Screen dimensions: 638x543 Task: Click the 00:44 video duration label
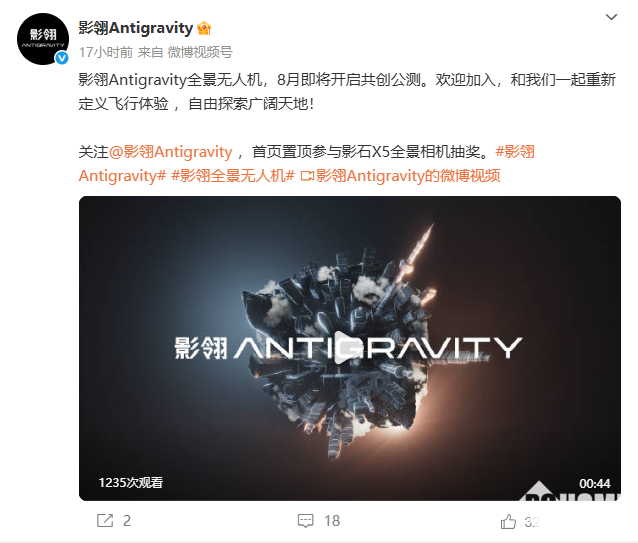594,483
